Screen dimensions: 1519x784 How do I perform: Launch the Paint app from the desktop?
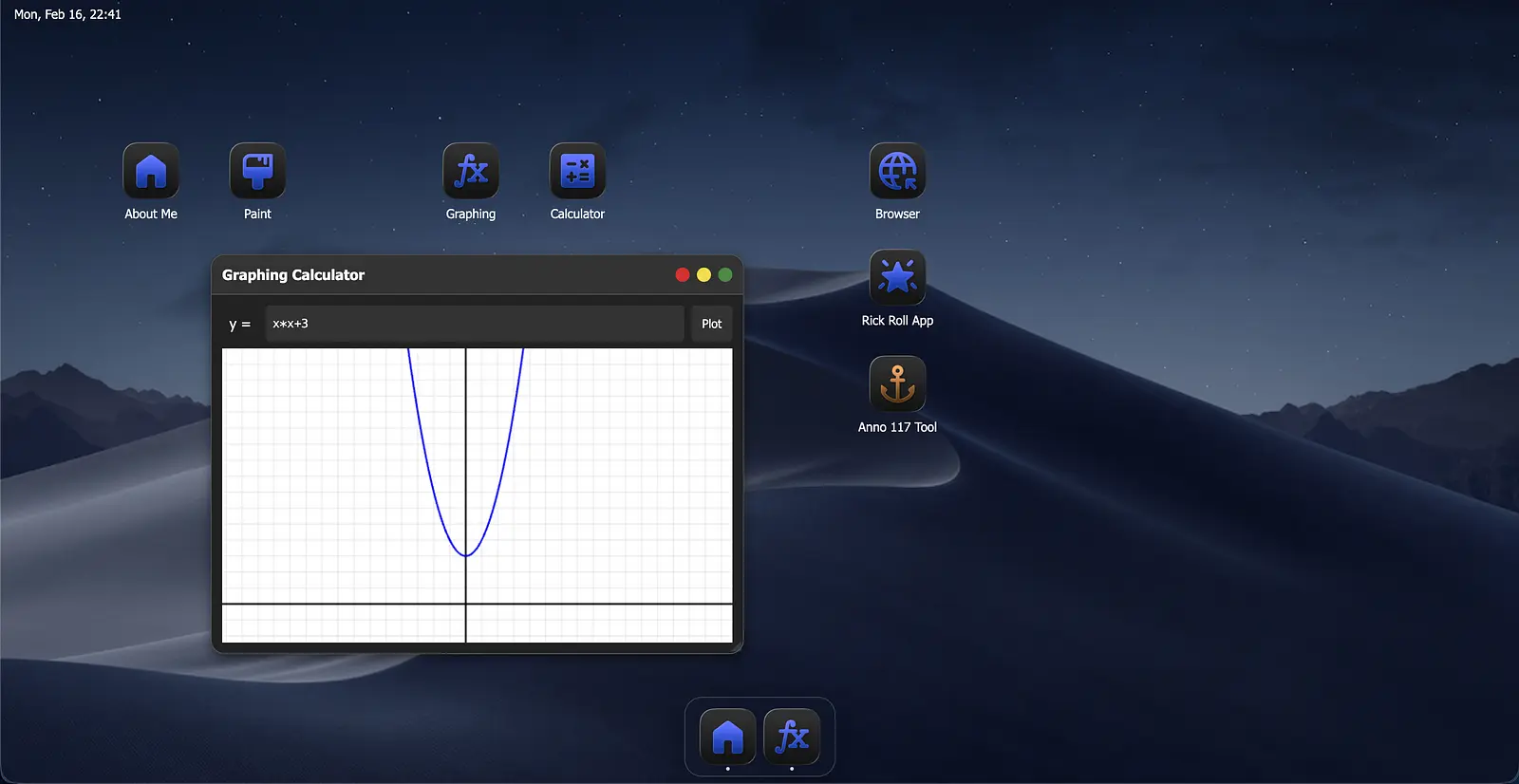257,172
